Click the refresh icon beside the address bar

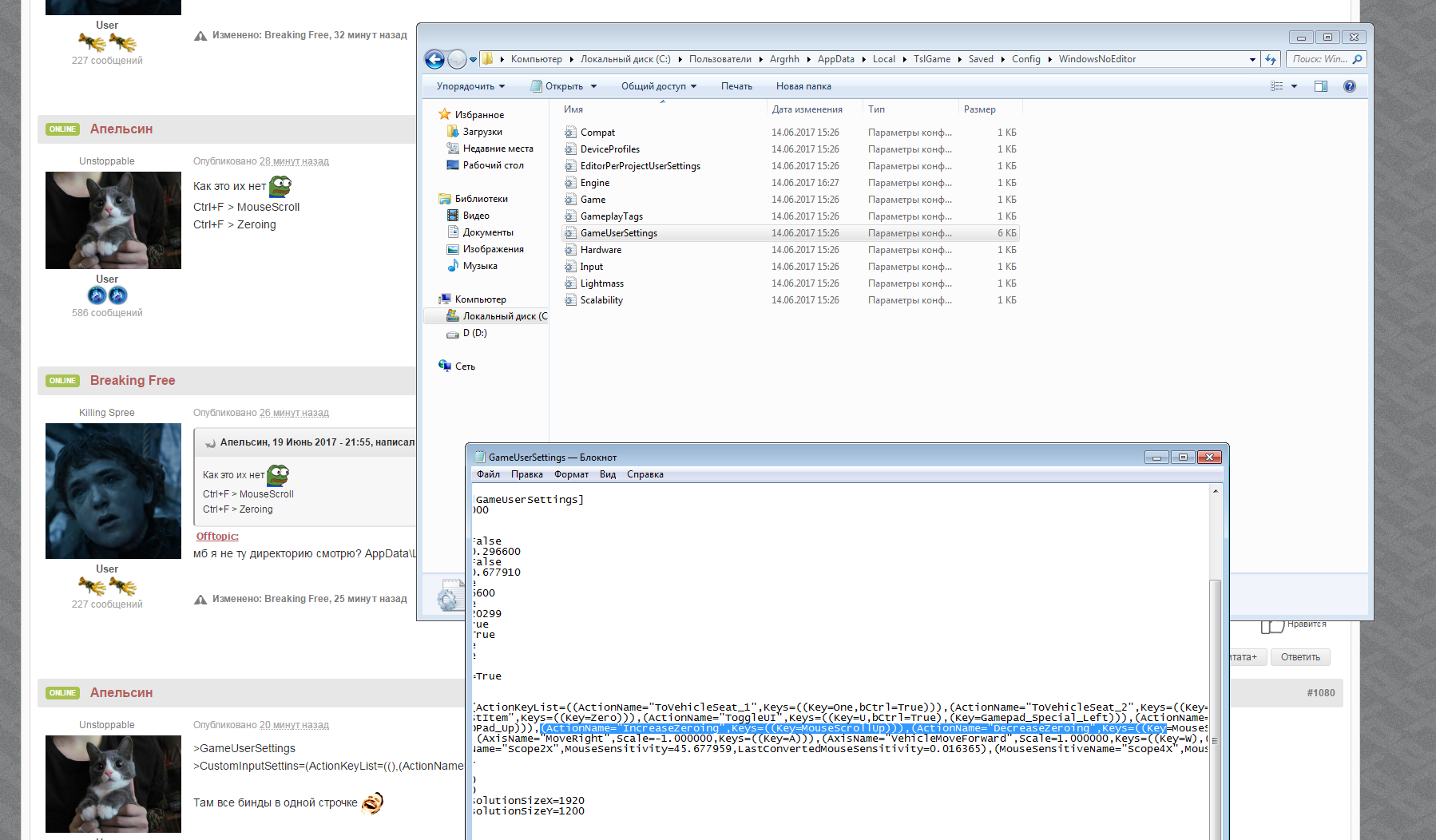click(x=1271, y=59)
